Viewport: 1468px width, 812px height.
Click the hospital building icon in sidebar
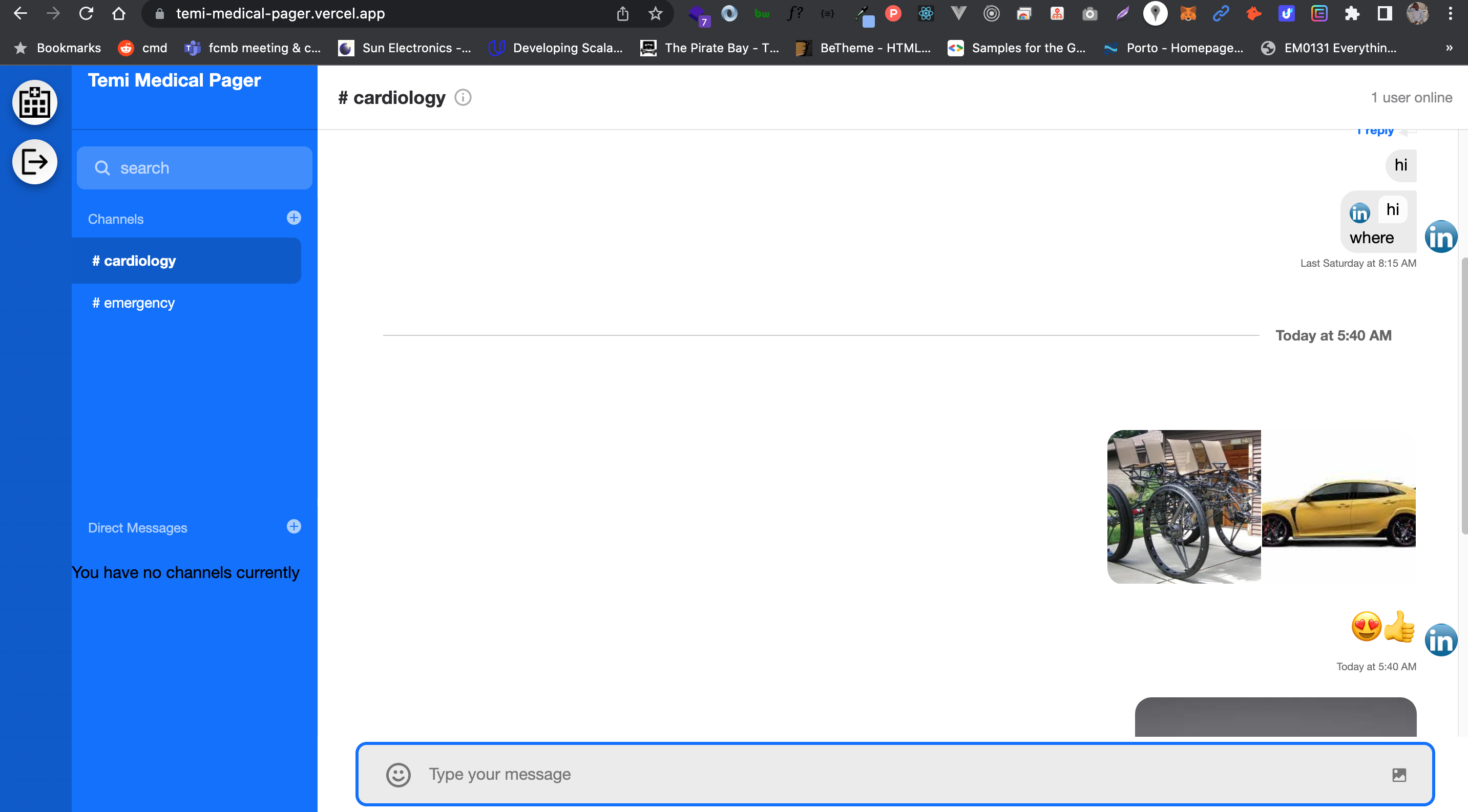click(x=35, y=102)
